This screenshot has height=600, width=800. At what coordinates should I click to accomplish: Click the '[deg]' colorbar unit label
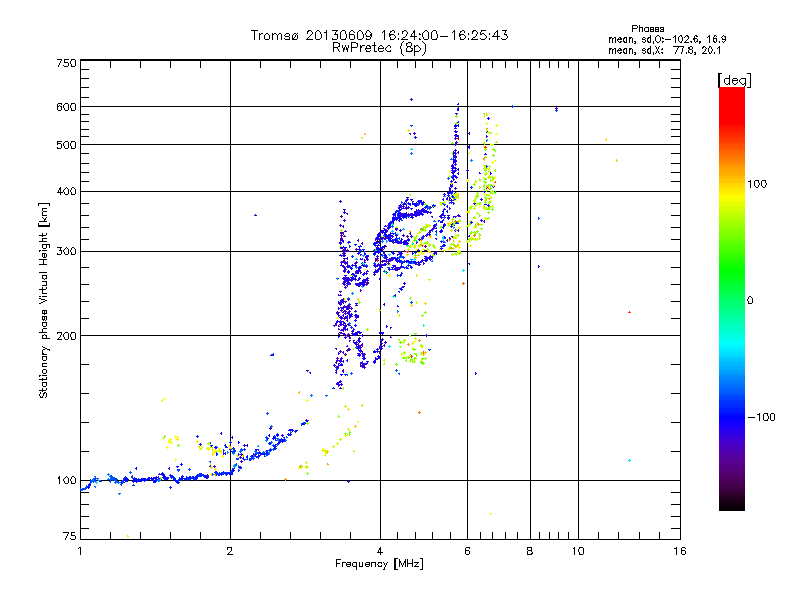tap(734, 81)
